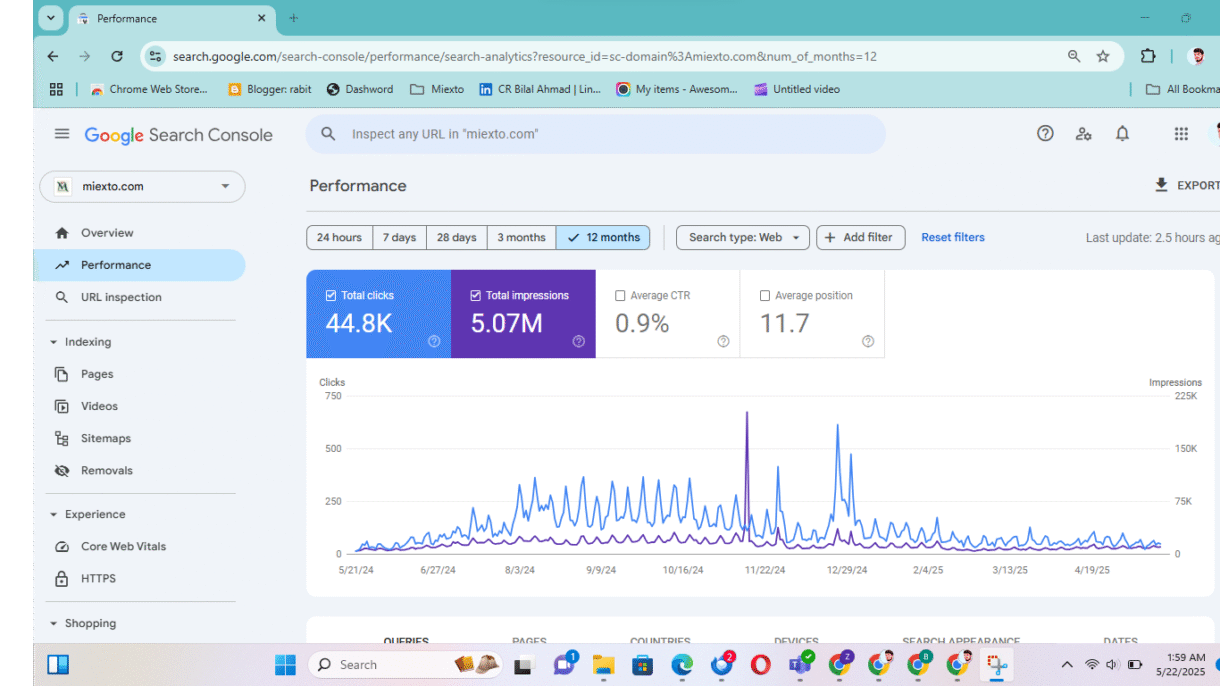Image resolution: width=1220 pixels, height=686 pixels.
Task: Enable the Average CTR checkbox
Action: coord(620,295)
